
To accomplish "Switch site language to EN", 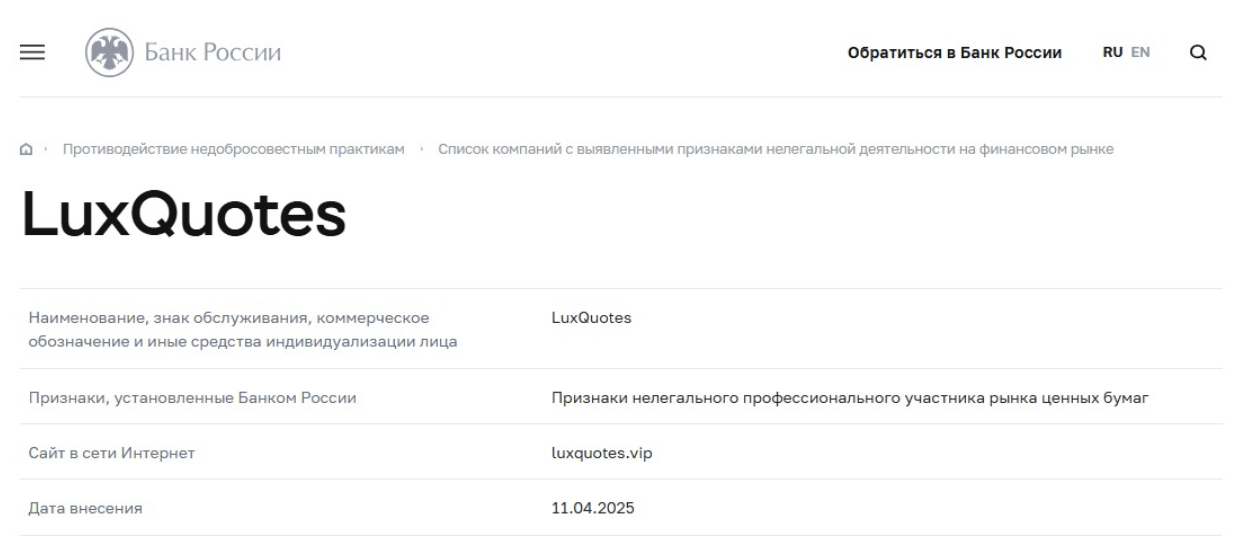I will (1140, 53).
